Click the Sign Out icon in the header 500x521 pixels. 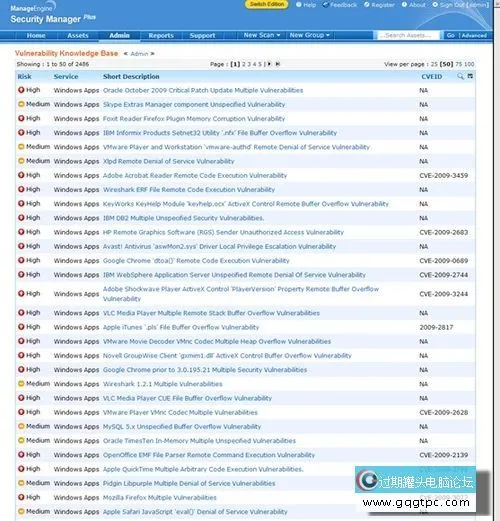coord(435,5)
